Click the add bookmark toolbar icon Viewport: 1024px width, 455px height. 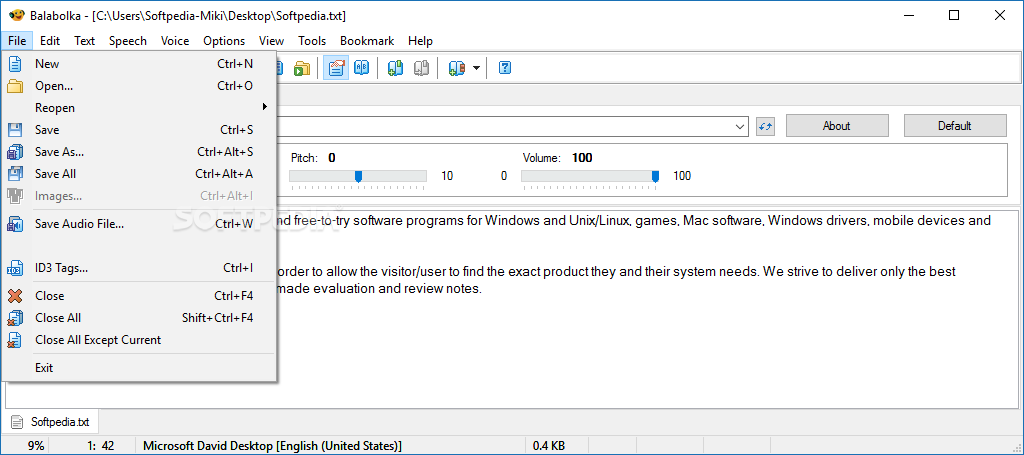click(396, 68)
